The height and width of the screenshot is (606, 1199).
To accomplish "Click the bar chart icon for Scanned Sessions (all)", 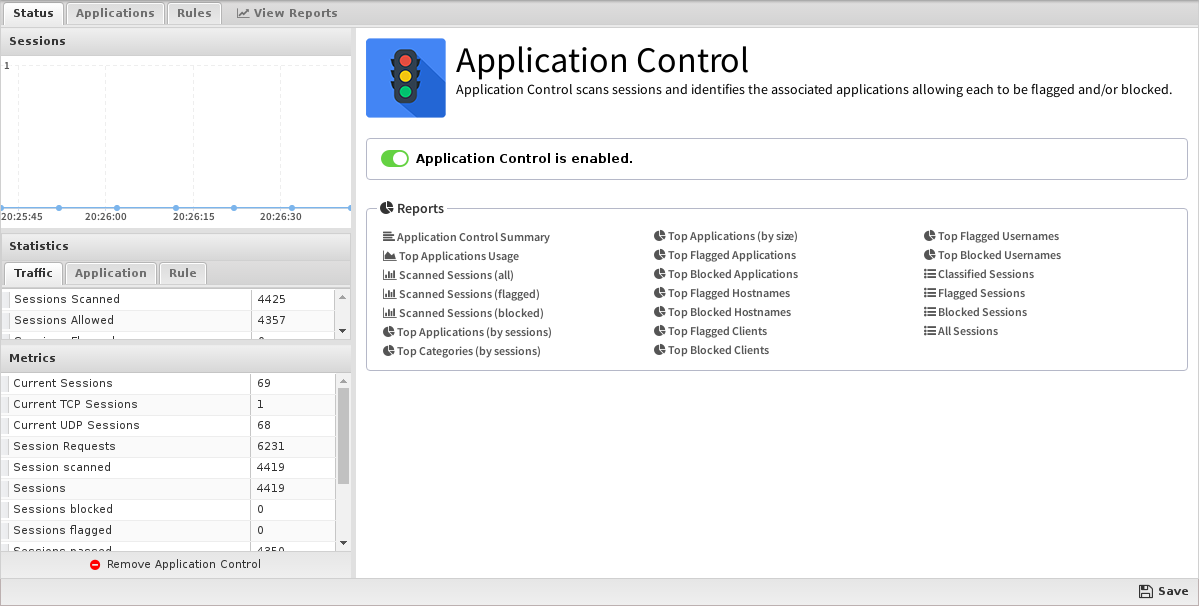I will coord(389,275).
